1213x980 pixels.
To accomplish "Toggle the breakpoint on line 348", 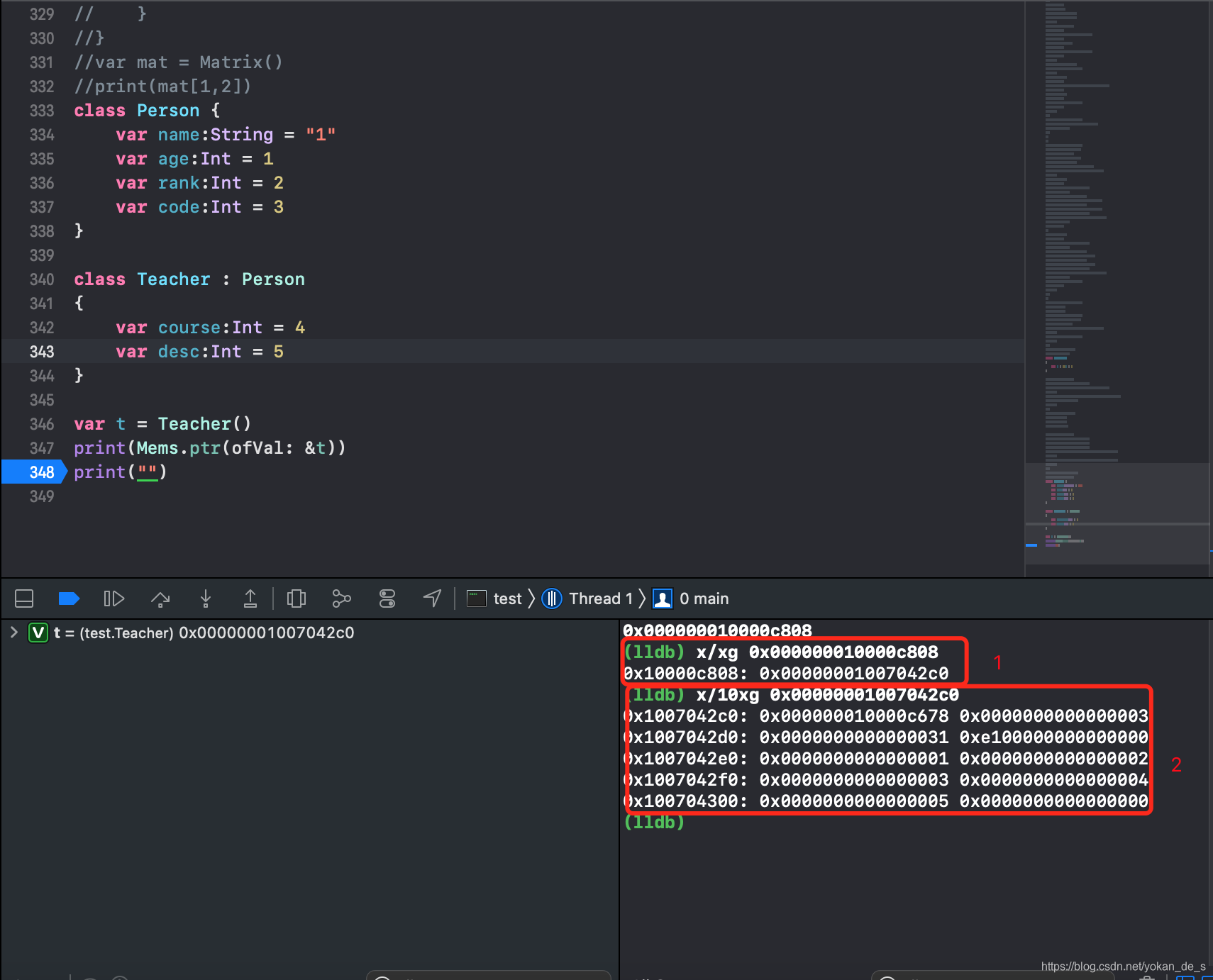I will (x=34, y=472).
